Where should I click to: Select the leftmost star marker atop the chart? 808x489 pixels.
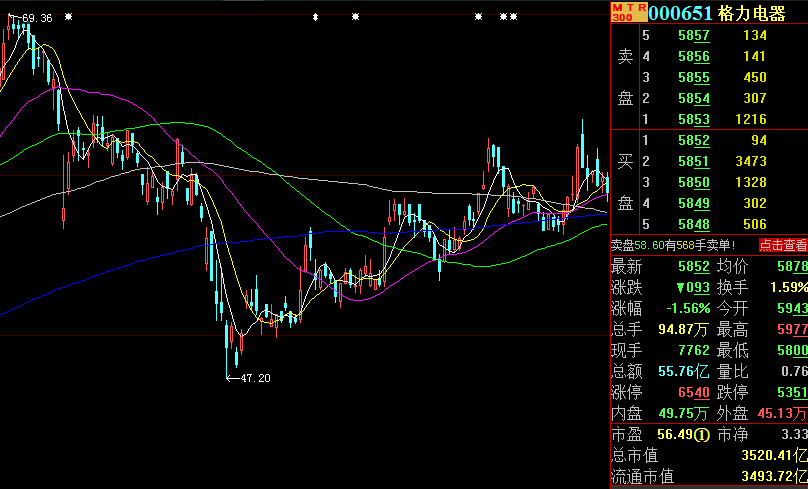pos(68,17)
